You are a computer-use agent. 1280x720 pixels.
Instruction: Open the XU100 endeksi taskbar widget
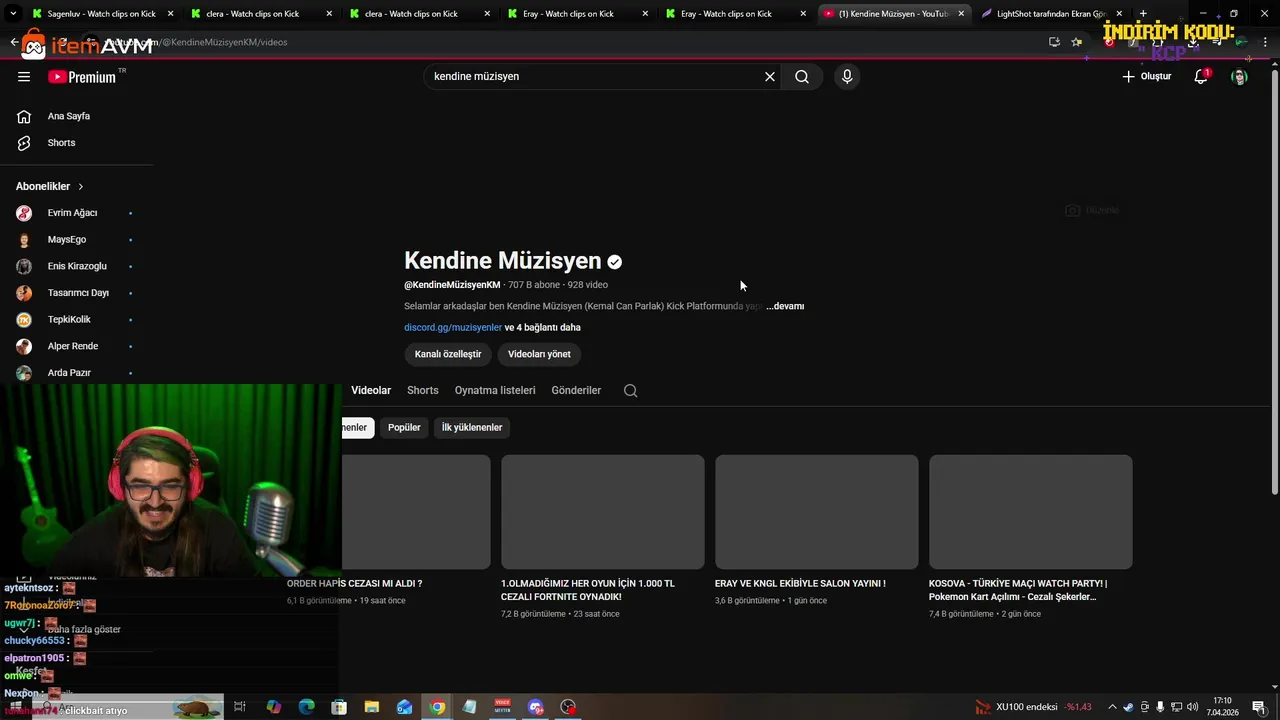1034,707
